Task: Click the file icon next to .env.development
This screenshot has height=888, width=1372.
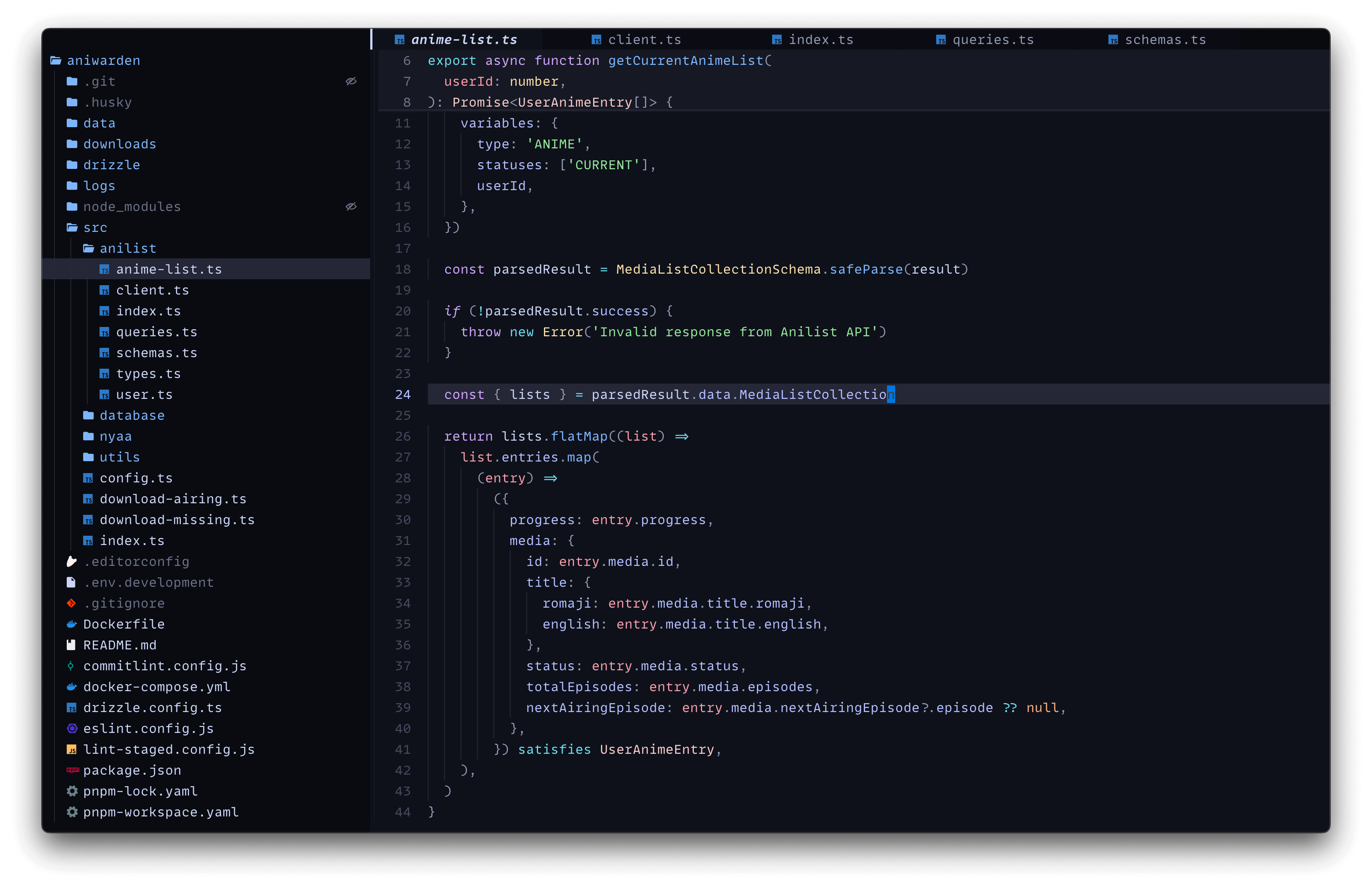Action: [72, 583]
